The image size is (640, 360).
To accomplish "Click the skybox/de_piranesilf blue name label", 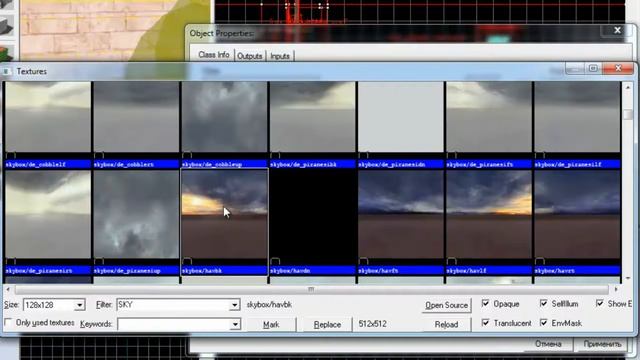I will coord(577,164).
